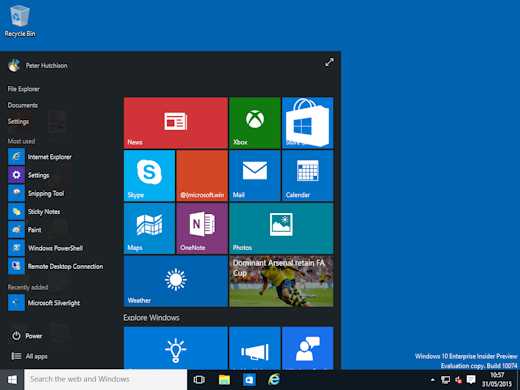Viewport: 520px width, 390px height.
Task: Open the Photos tile
Action: coord(281,228)
